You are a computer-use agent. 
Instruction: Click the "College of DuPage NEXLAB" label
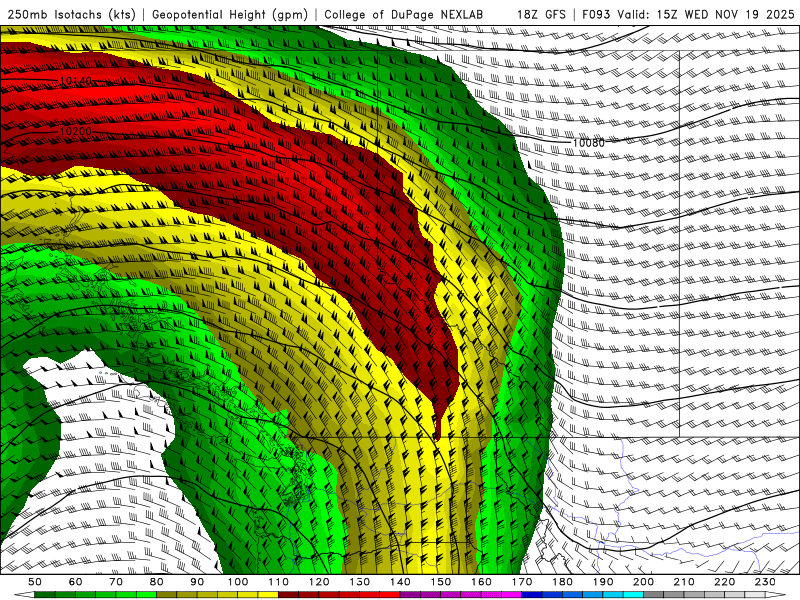[403, 14]
